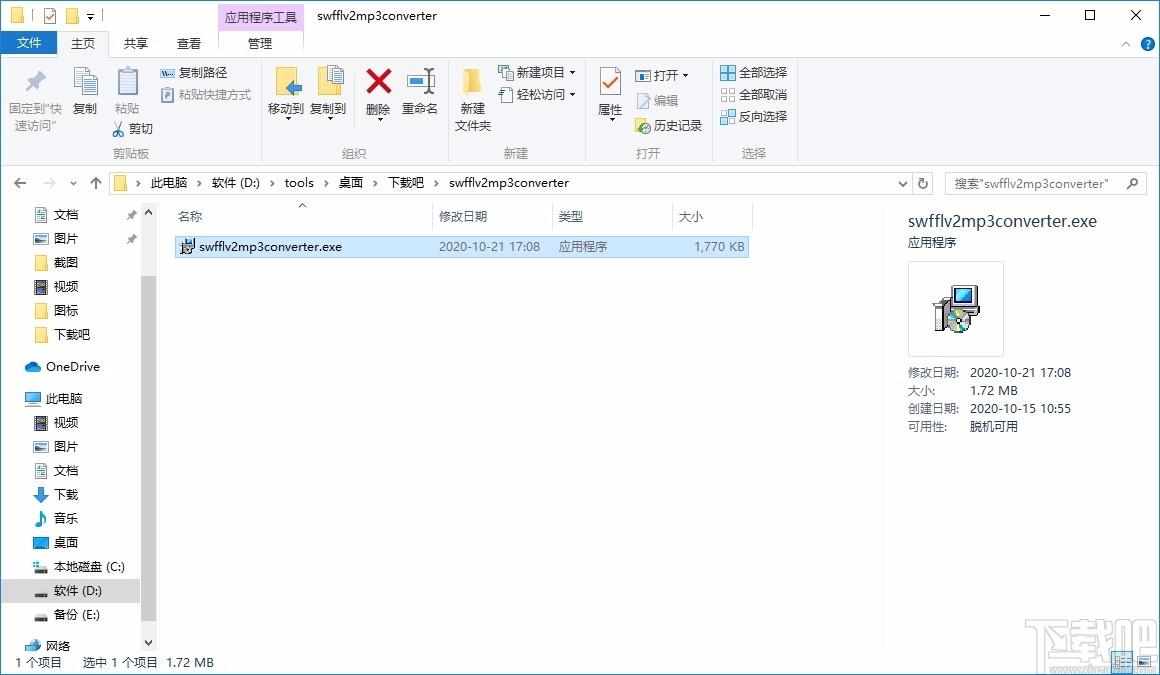Switch to the Share (共享) tab
Viewport: 1160px width, 675px height.
pyautogui.click(x=135, y=44)
